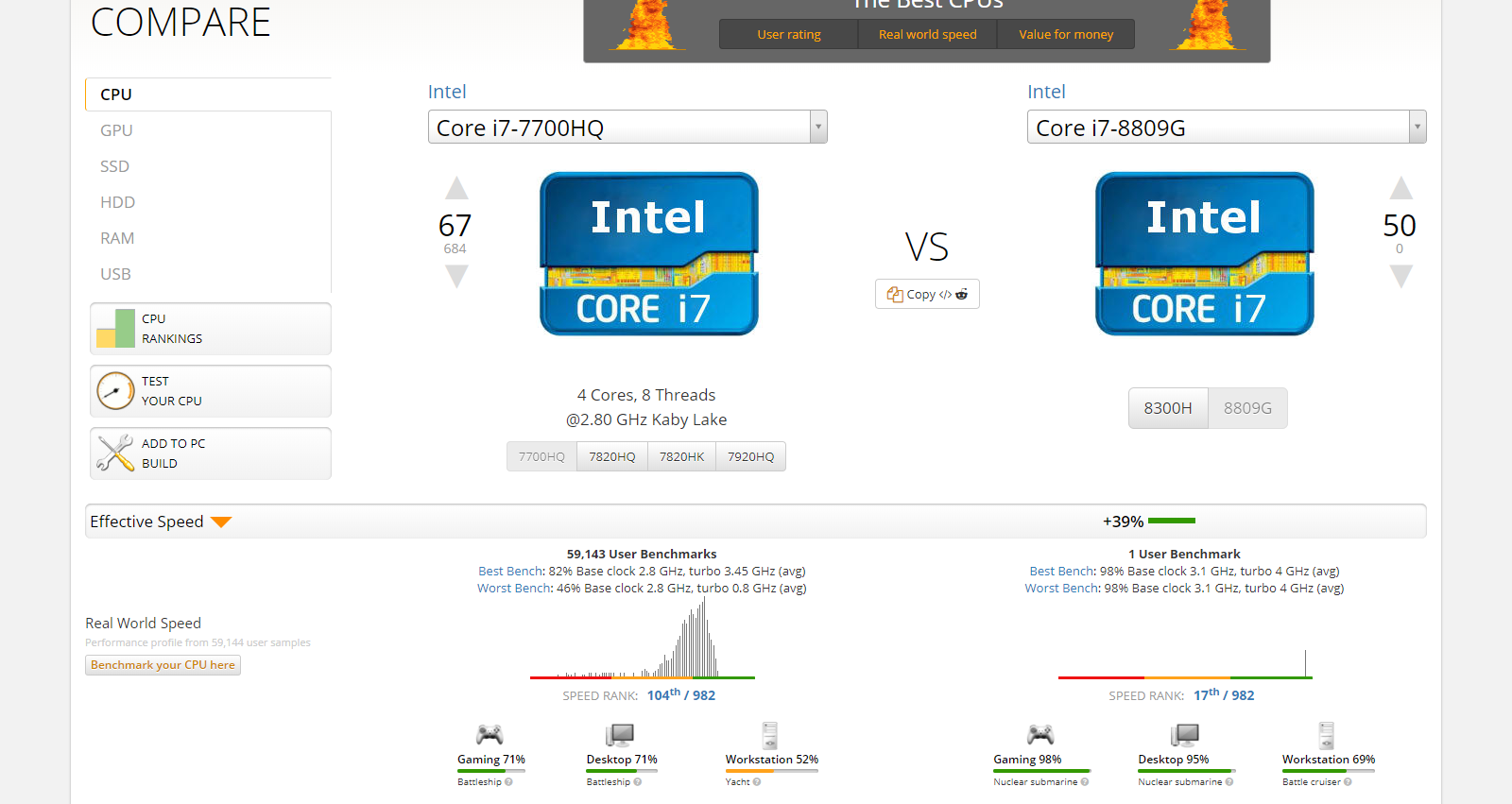Select the 7820HQ variant toggle
This screenshot has height=804, width=1512.
[x=612, y=456]
